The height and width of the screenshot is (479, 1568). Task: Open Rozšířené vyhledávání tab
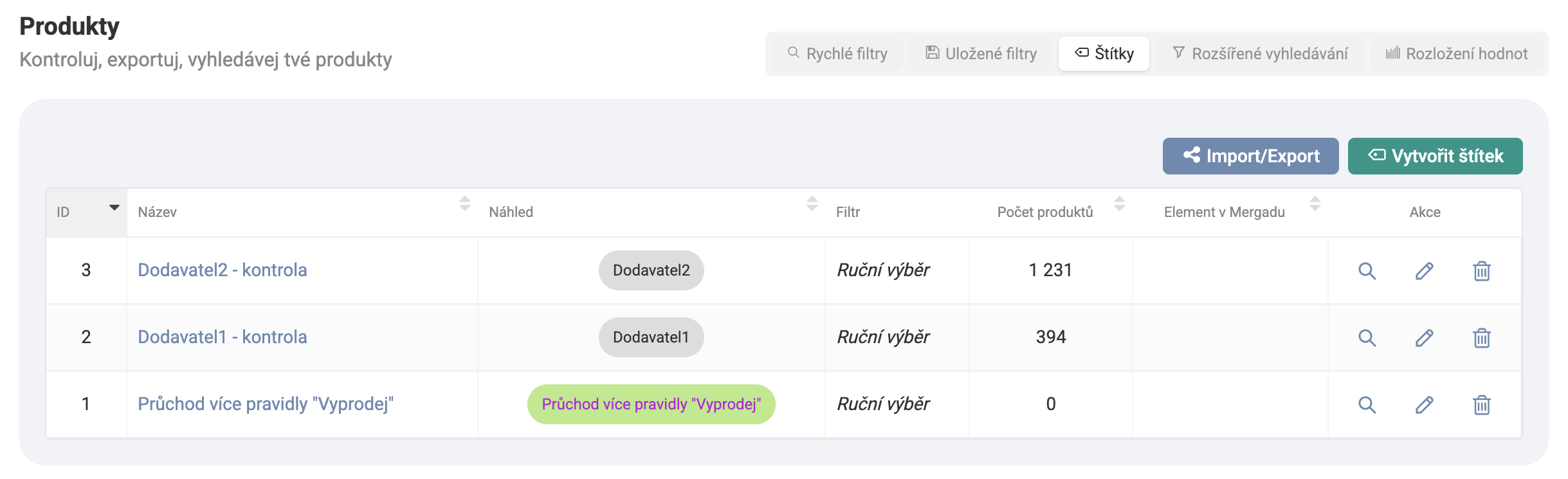[x=1260, y=53]
